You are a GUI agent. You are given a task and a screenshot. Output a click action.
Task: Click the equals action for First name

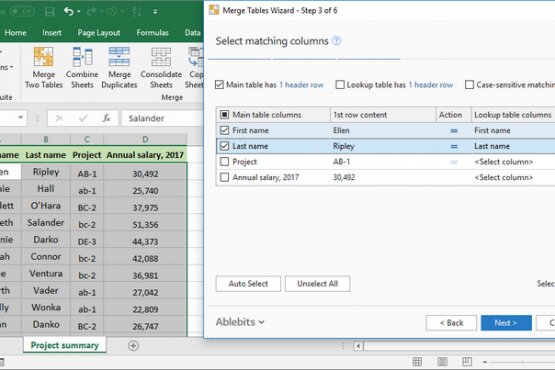[454, 131]
